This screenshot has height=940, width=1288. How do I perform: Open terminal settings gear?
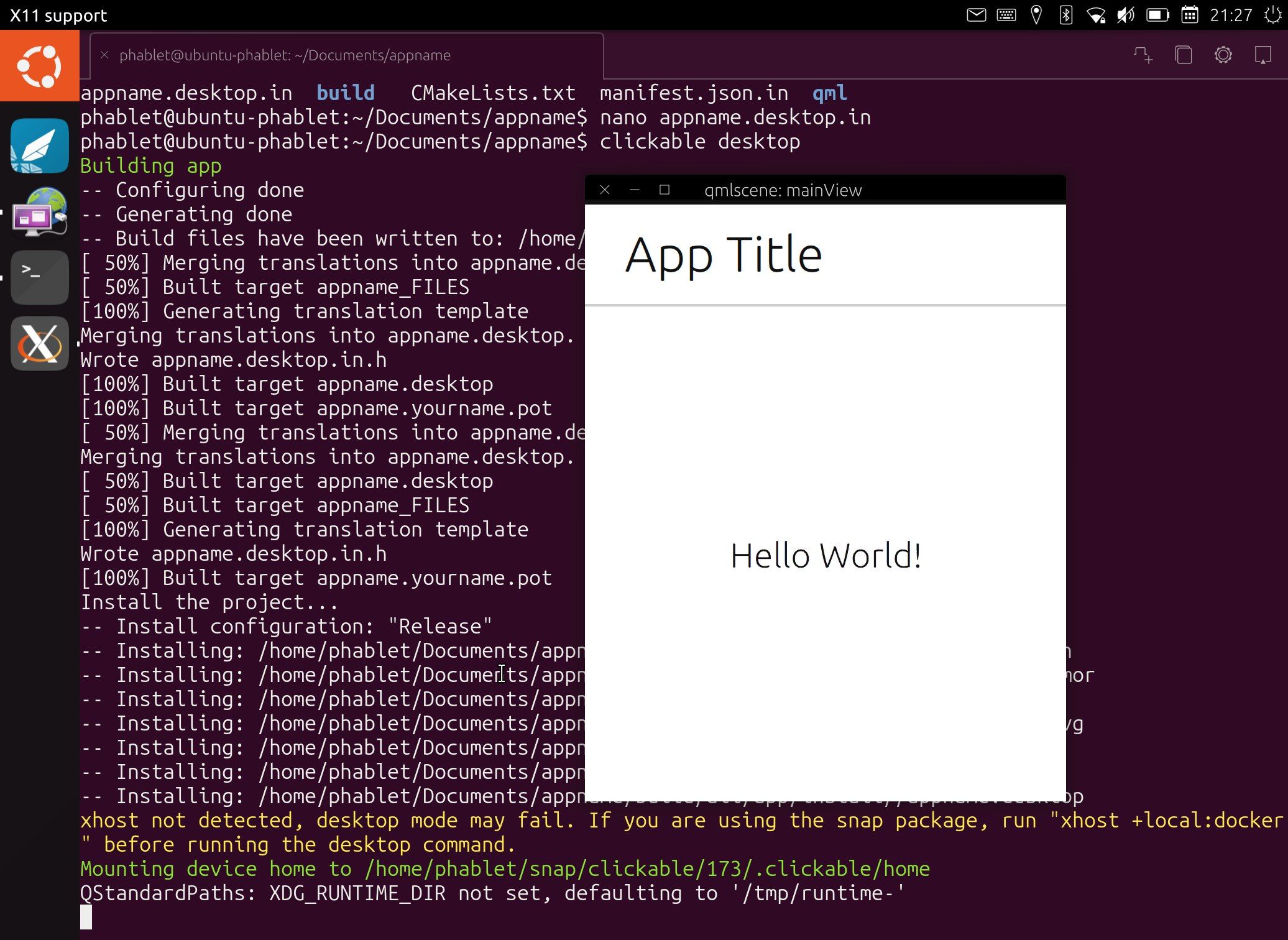[x=1223, y=55]
